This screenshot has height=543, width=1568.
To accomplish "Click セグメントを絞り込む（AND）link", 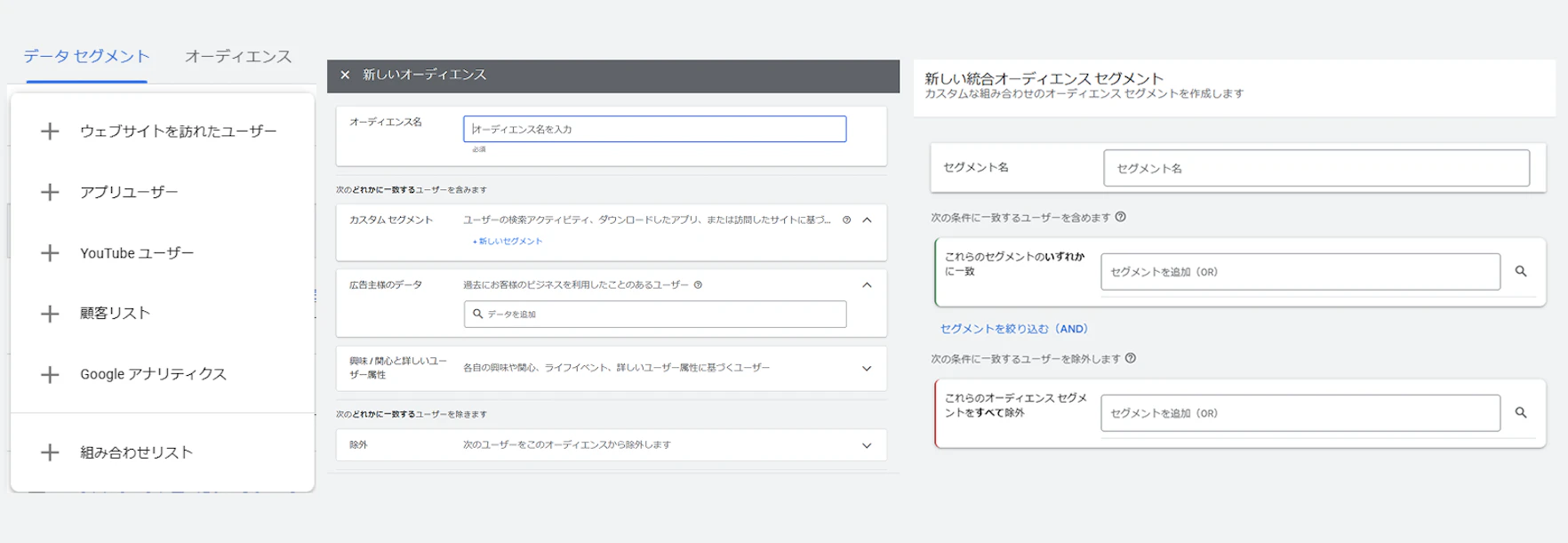I will click(x=1014, y=329).
